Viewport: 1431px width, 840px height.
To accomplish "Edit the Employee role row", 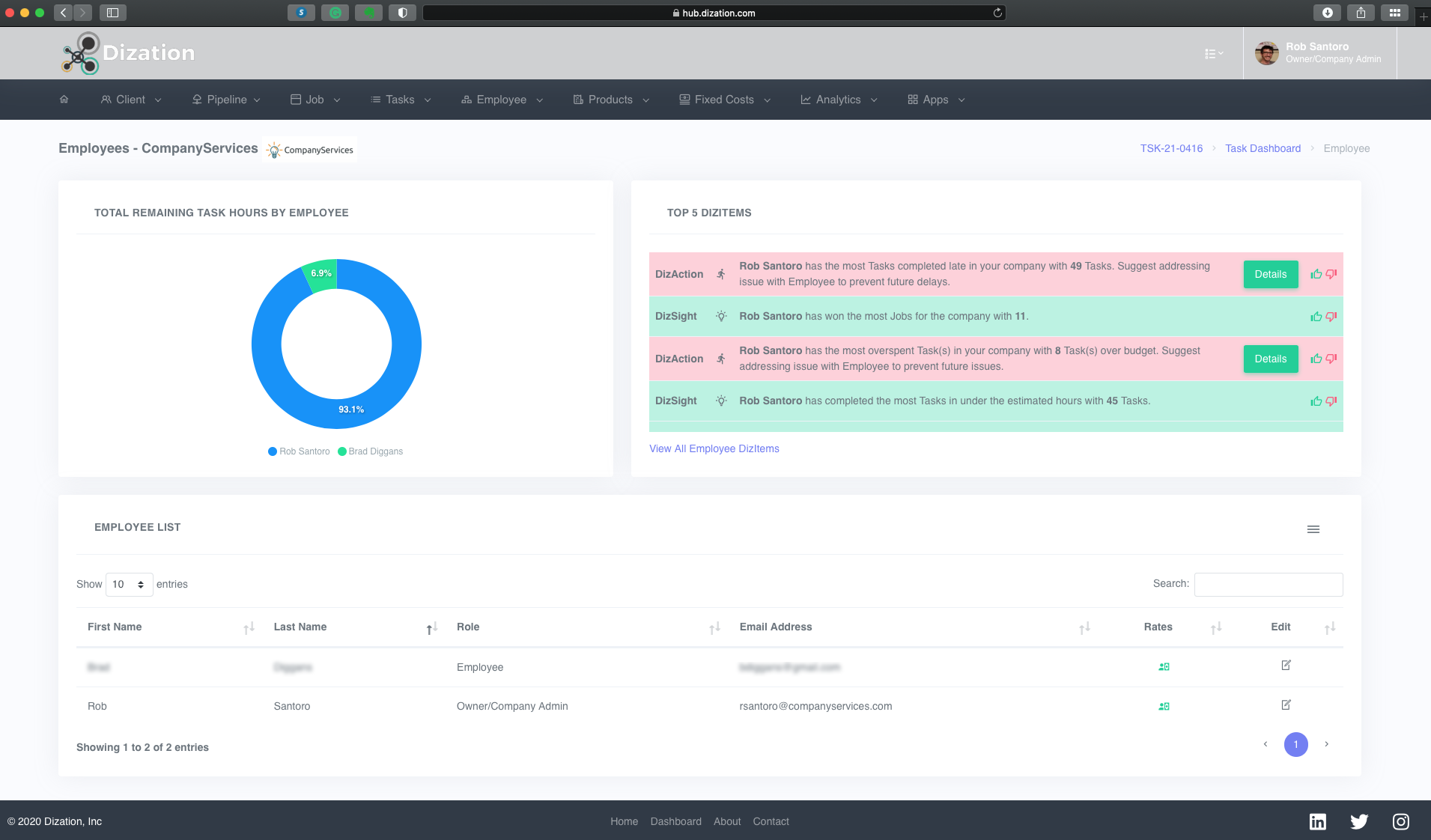I will [1286, 665].
